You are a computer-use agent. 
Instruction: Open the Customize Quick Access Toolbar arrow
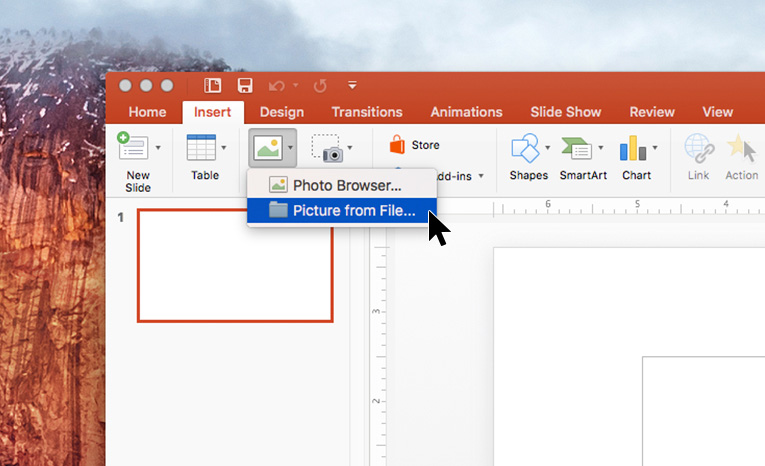[x=352, y=85]
